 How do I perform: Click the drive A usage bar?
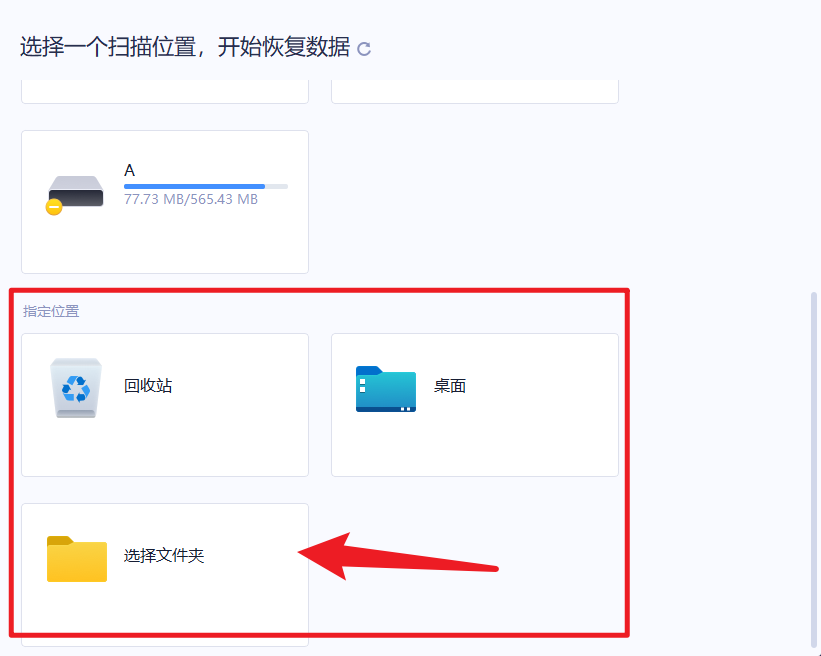[x=206, y=186]
